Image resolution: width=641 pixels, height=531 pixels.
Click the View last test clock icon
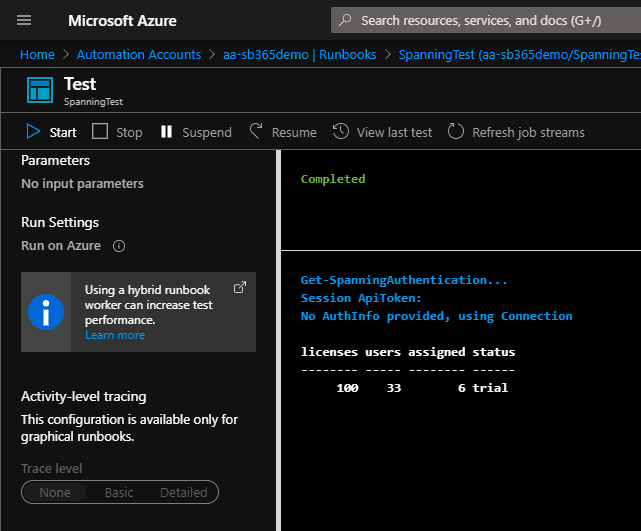tap(341, 132)
